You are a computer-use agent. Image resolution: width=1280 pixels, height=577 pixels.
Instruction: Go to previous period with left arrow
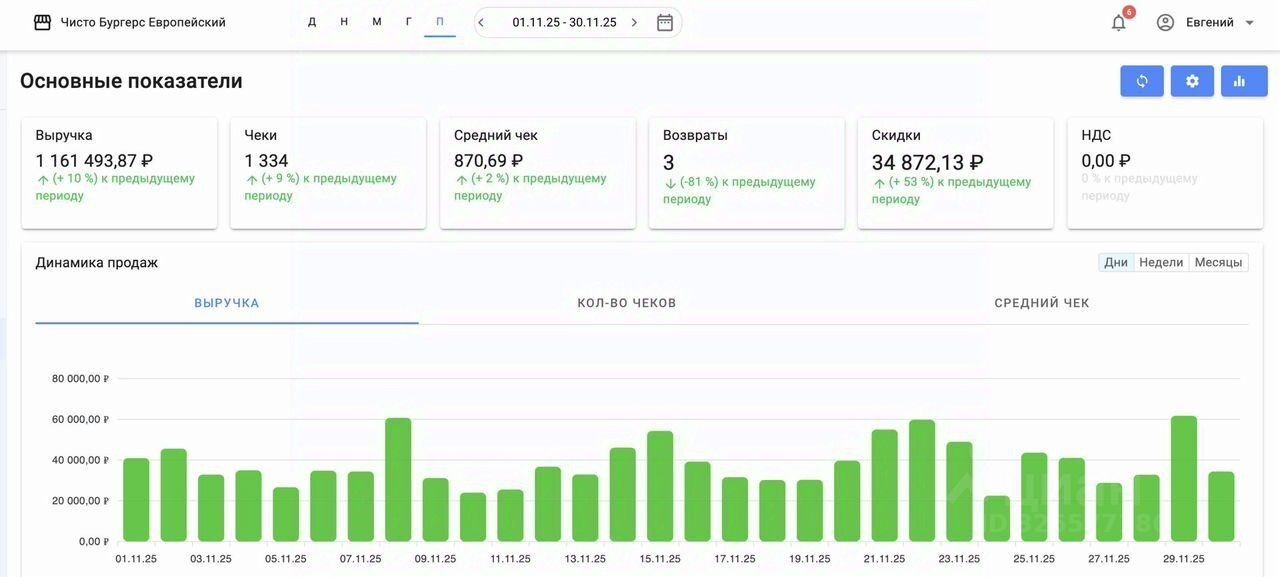pos(481,22)
